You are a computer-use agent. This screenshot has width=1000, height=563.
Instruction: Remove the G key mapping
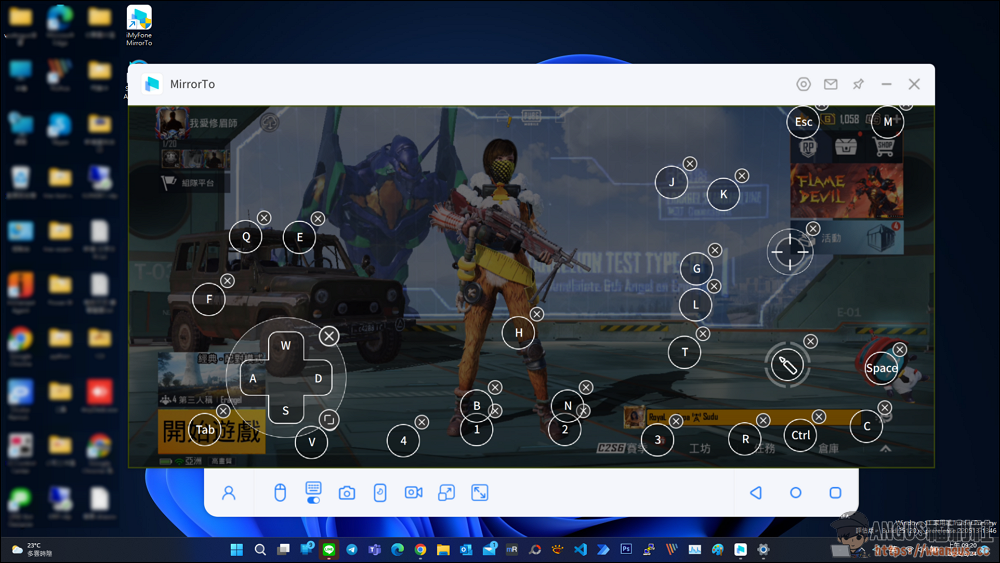pyautogui.click(x=715, y=251)
